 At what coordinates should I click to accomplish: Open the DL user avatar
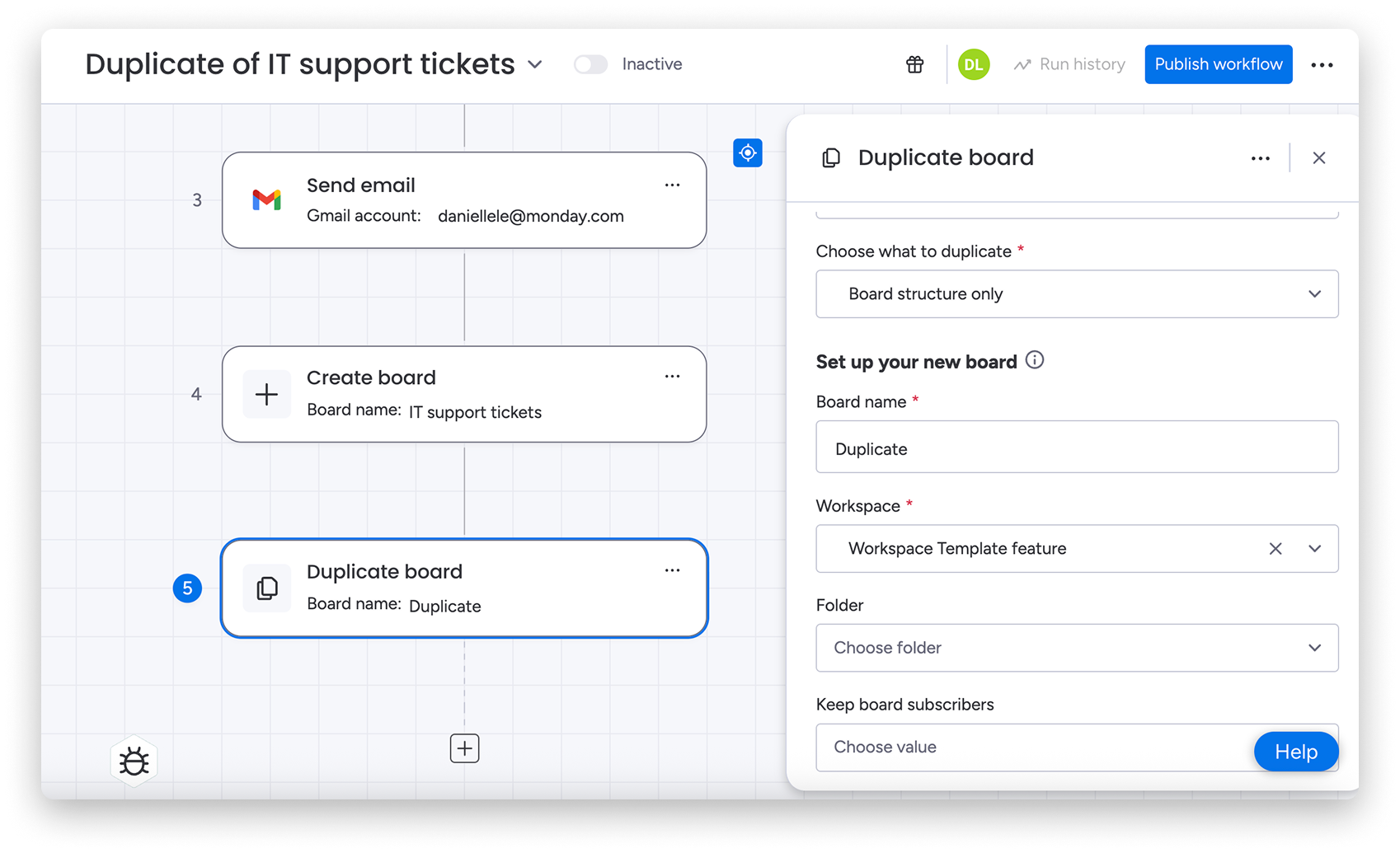click(x=974, y=64)
